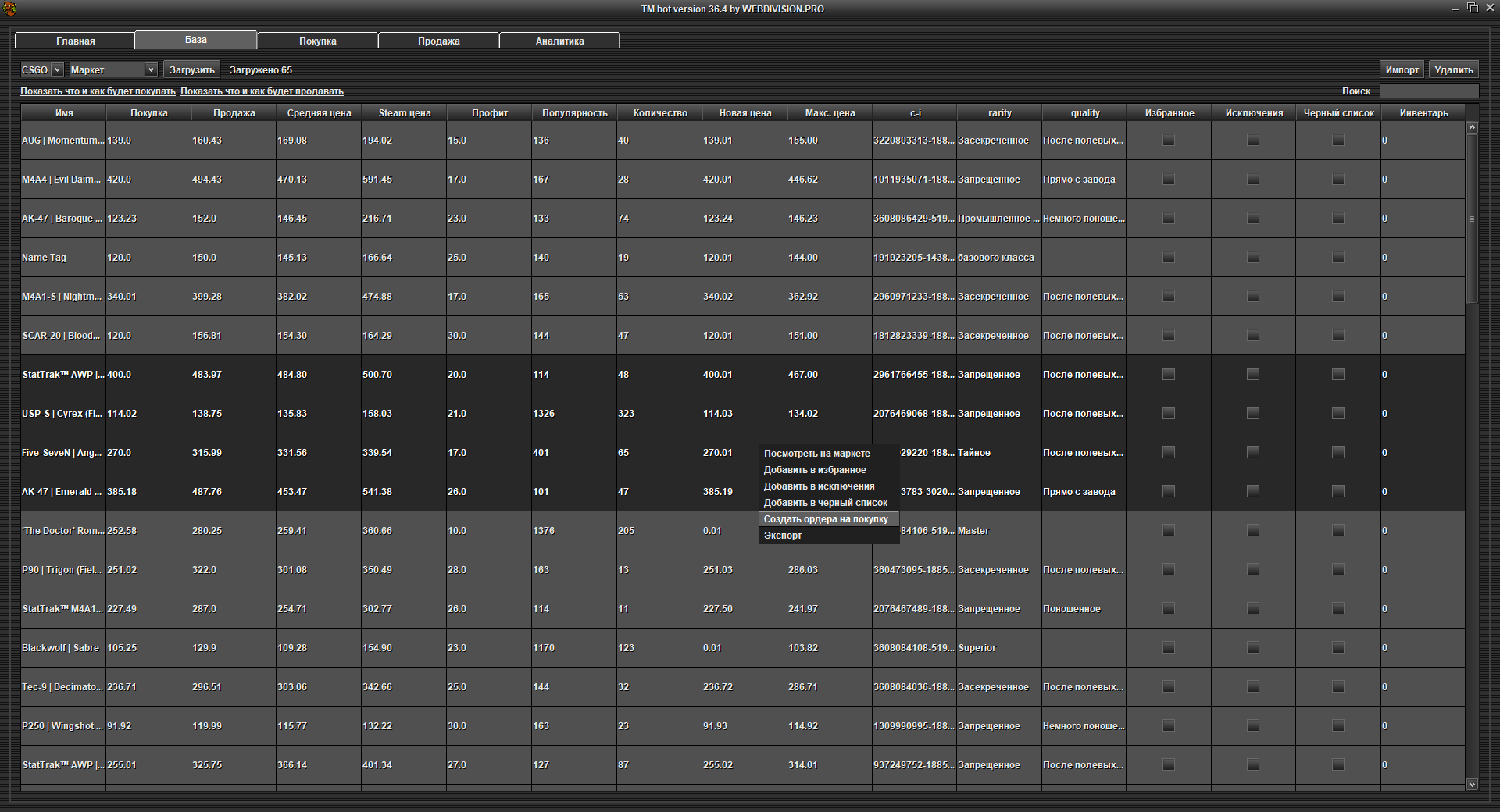Screen dimensions: 1500x812
Task: Switch to the Покупка tab
Action: [x=317, y=41]
